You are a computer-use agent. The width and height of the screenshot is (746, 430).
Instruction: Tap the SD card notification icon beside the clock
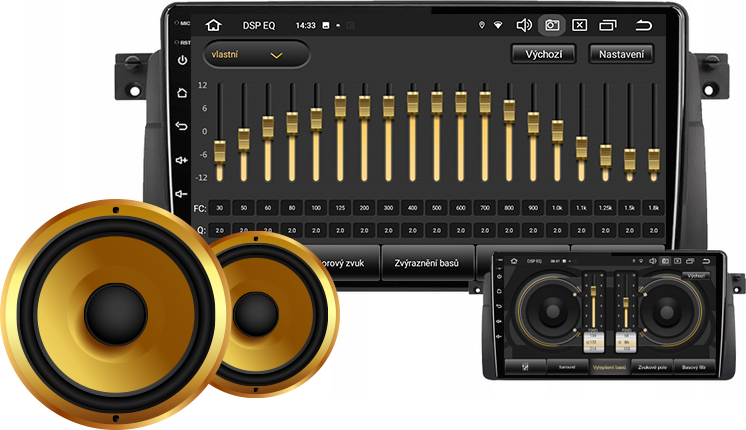point(326,25)
